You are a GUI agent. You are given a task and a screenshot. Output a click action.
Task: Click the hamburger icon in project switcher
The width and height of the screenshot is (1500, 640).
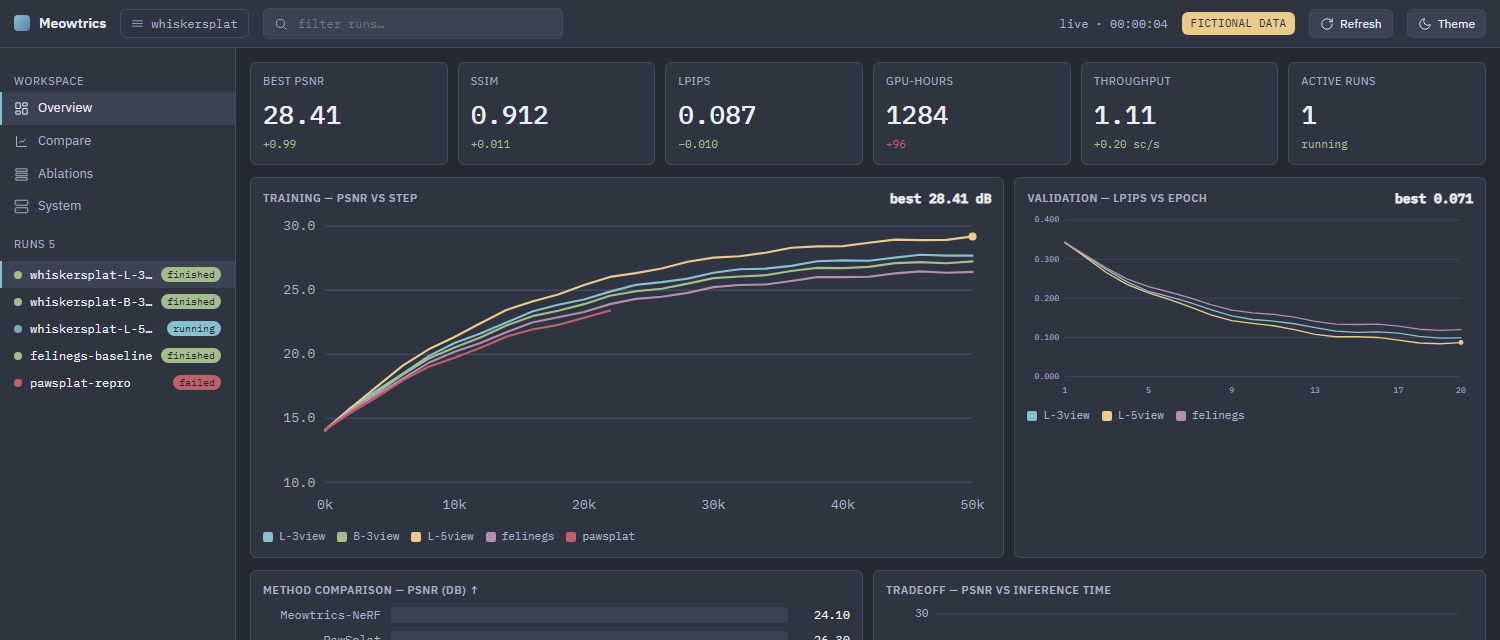[138, 24]
